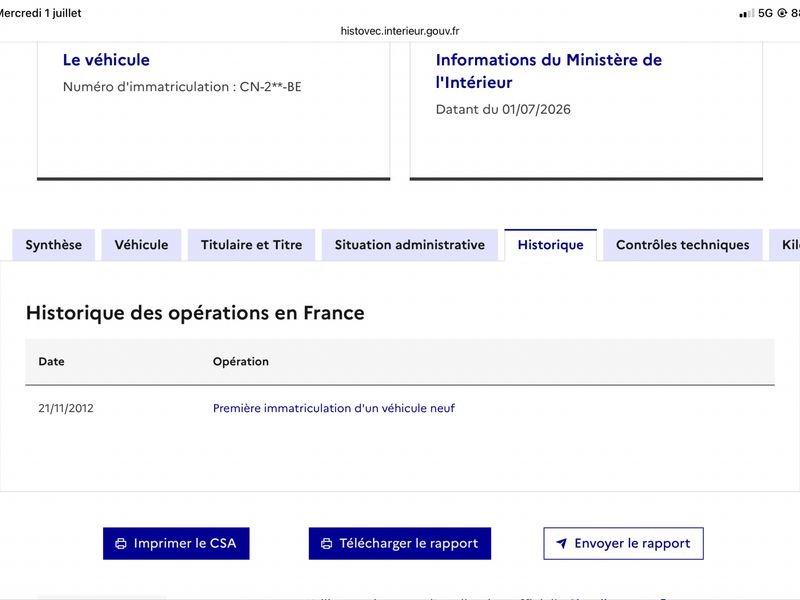Tap the 5G network status indicator
Viewport: 800px width, 600px height.
pos(765,13)
